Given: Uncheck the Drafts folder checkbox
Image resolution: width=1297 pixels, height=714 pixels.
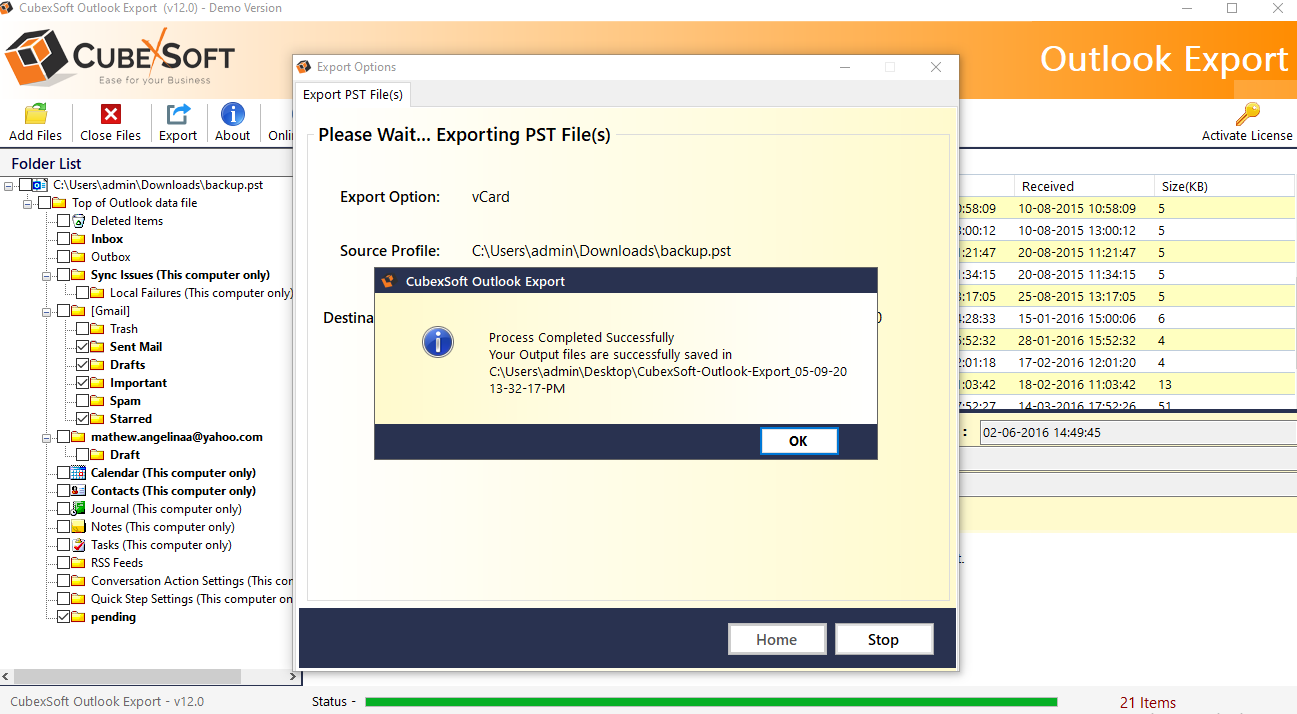Looking at the screenshot, I should click(82, 365).
